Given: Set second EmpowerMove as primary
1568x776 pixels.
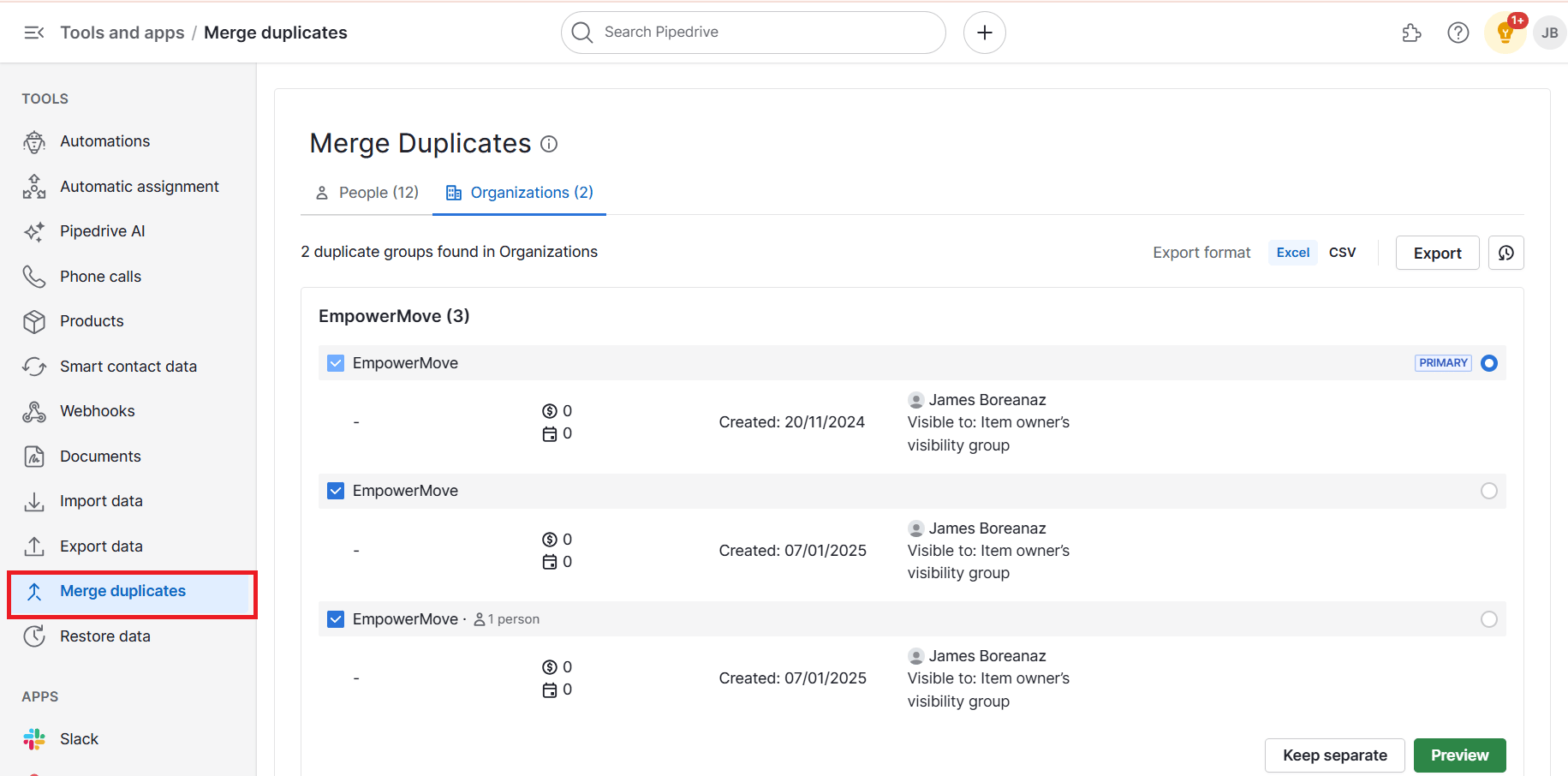Looking at the screenshot, I should pos(1488,491).
